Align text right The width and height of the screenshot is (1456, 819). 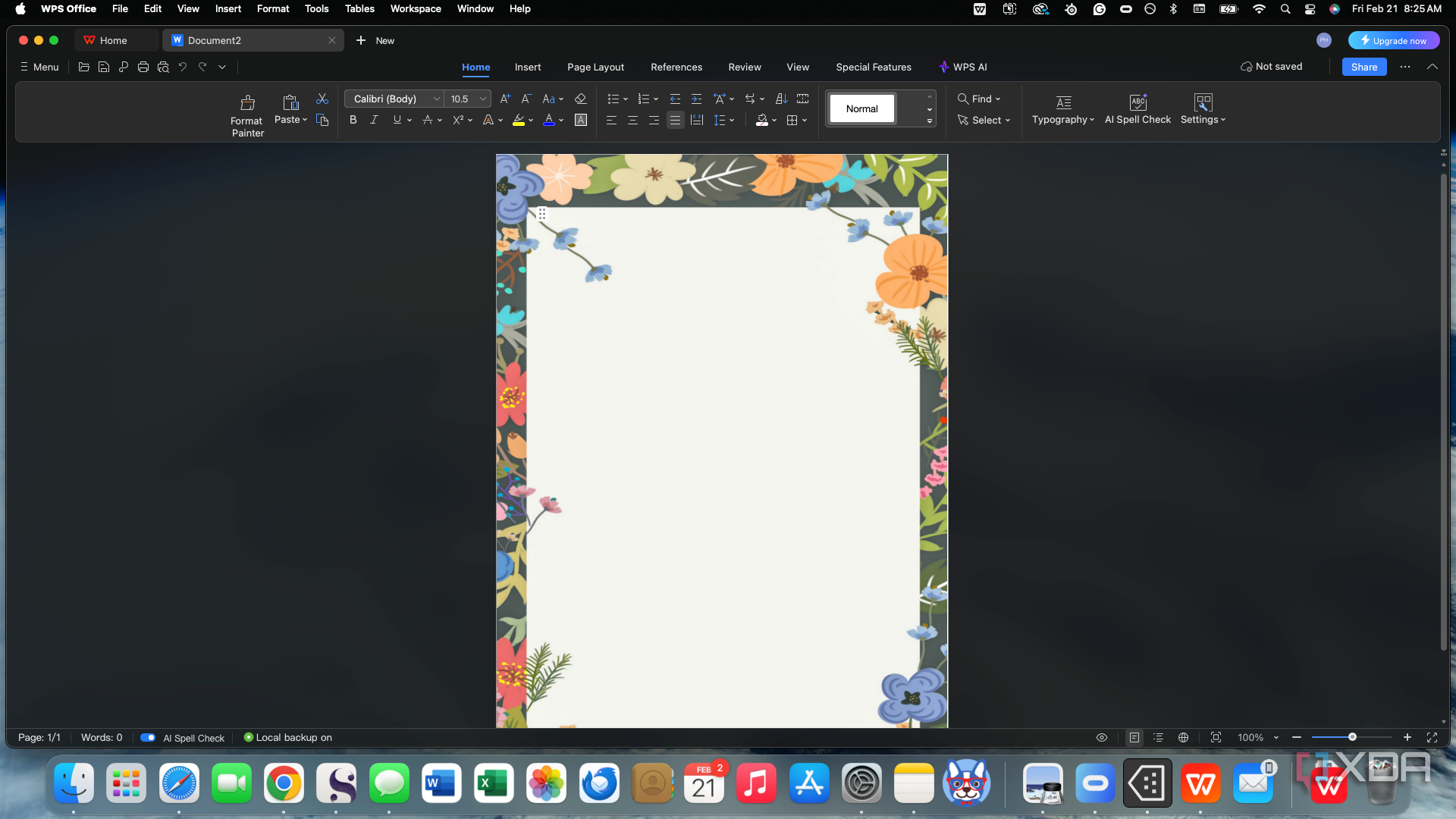(654, 120)
